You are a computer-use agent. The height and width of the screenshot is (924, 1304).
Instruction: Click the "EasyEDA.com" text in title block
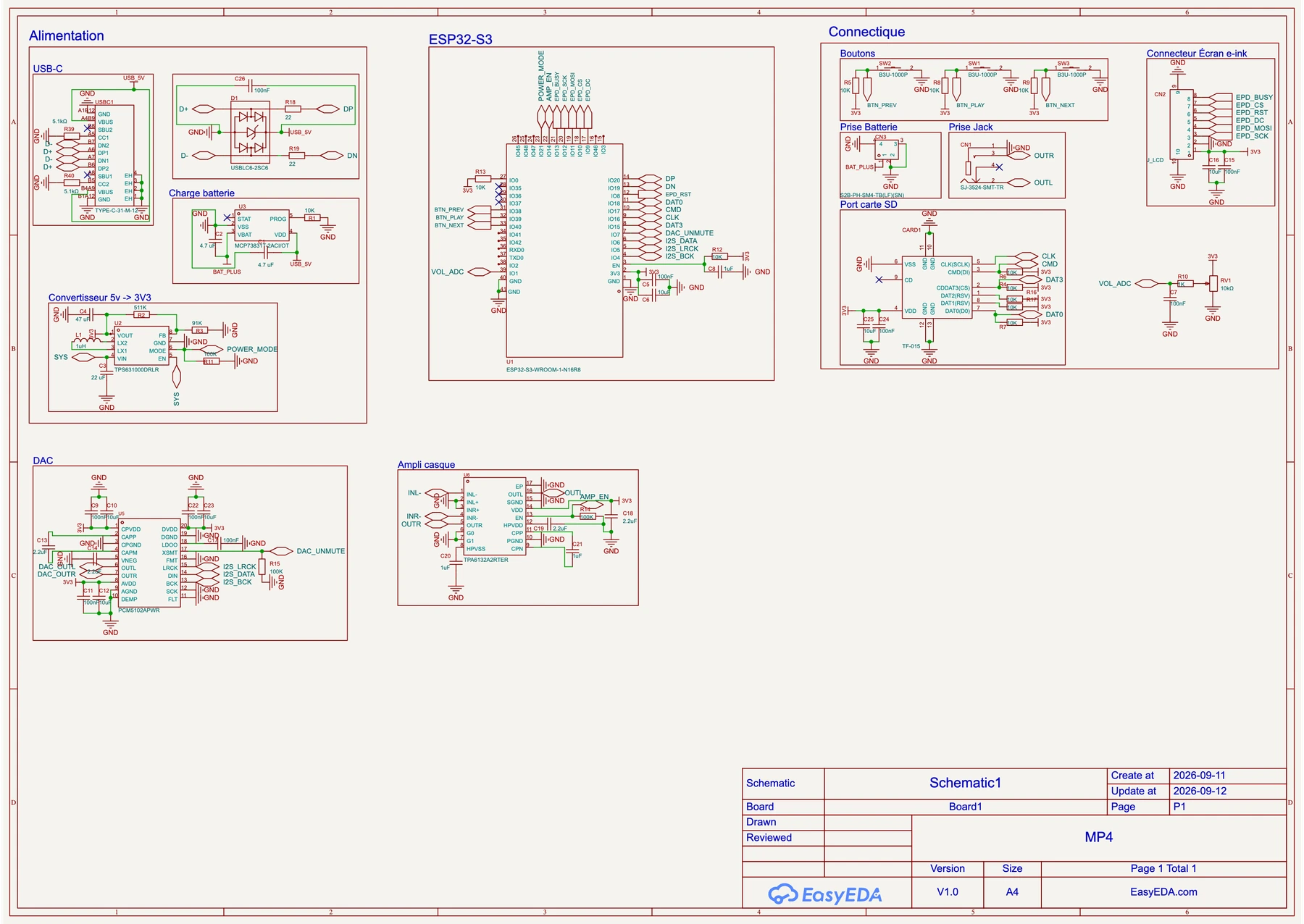(1163, 892)
